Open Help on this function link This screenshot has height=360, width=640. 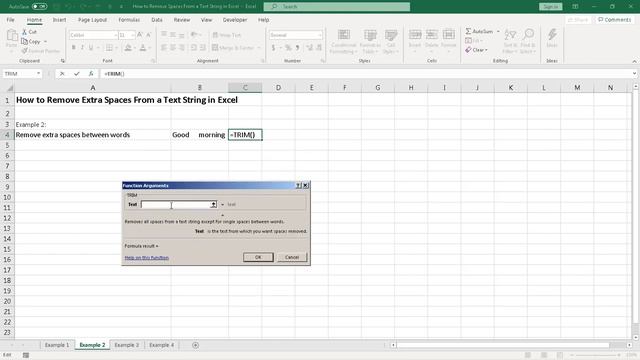point(147,258)
